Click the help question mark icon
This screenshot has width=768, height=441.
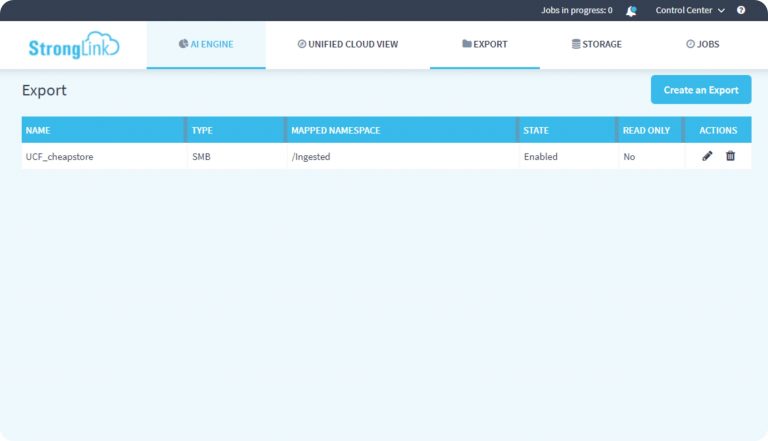pos(741,11)
